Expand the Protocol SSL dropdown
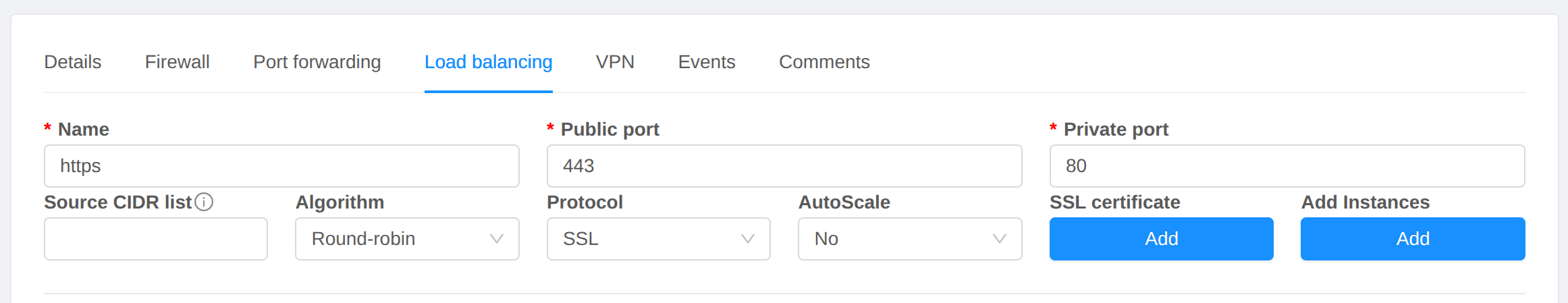Screen dimensions: 1568x303 pos(658,239)
